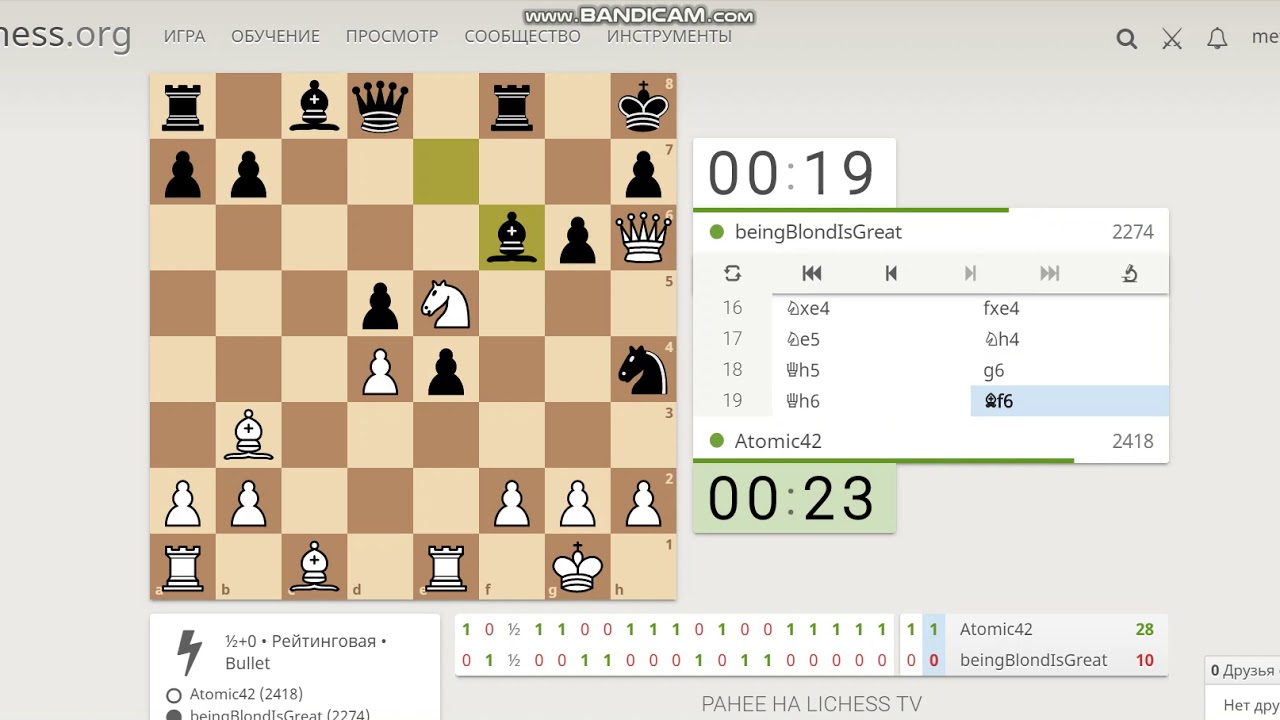
Task: Open the beingBlondIsGreat player profile
Action: click(818, 232)
